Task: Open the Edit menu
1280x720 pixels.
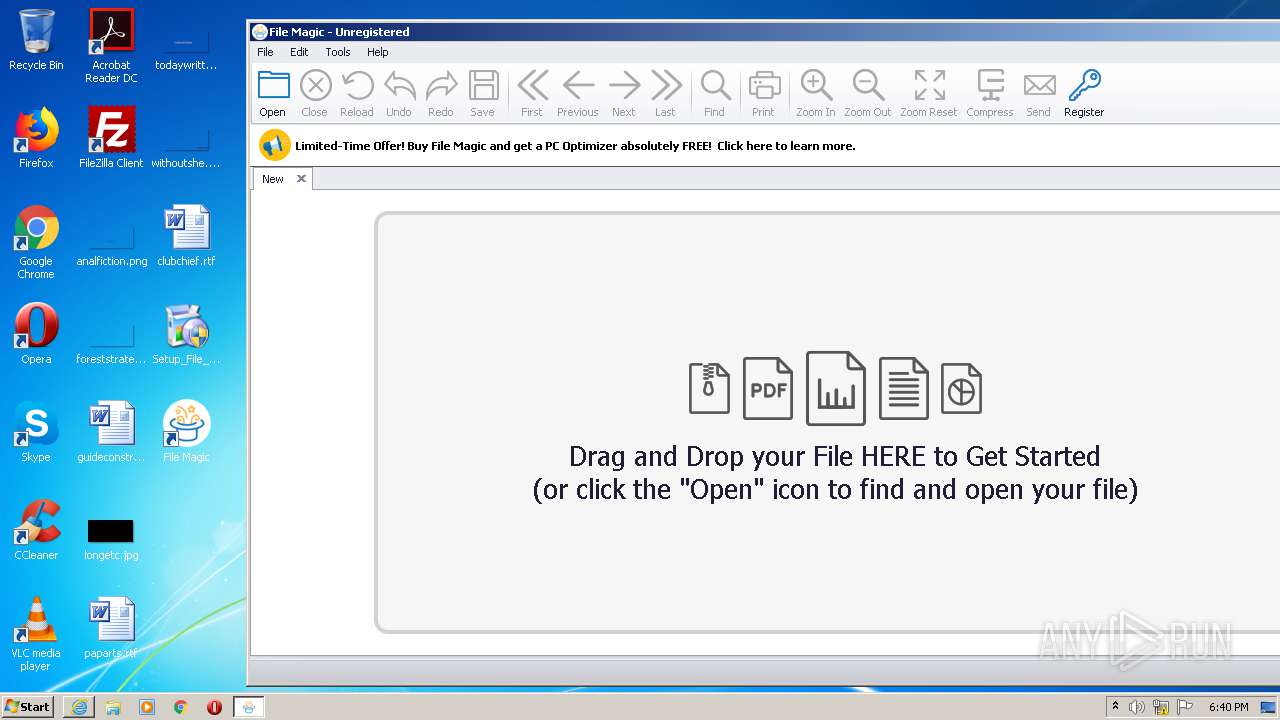Action: pos(299,52)
